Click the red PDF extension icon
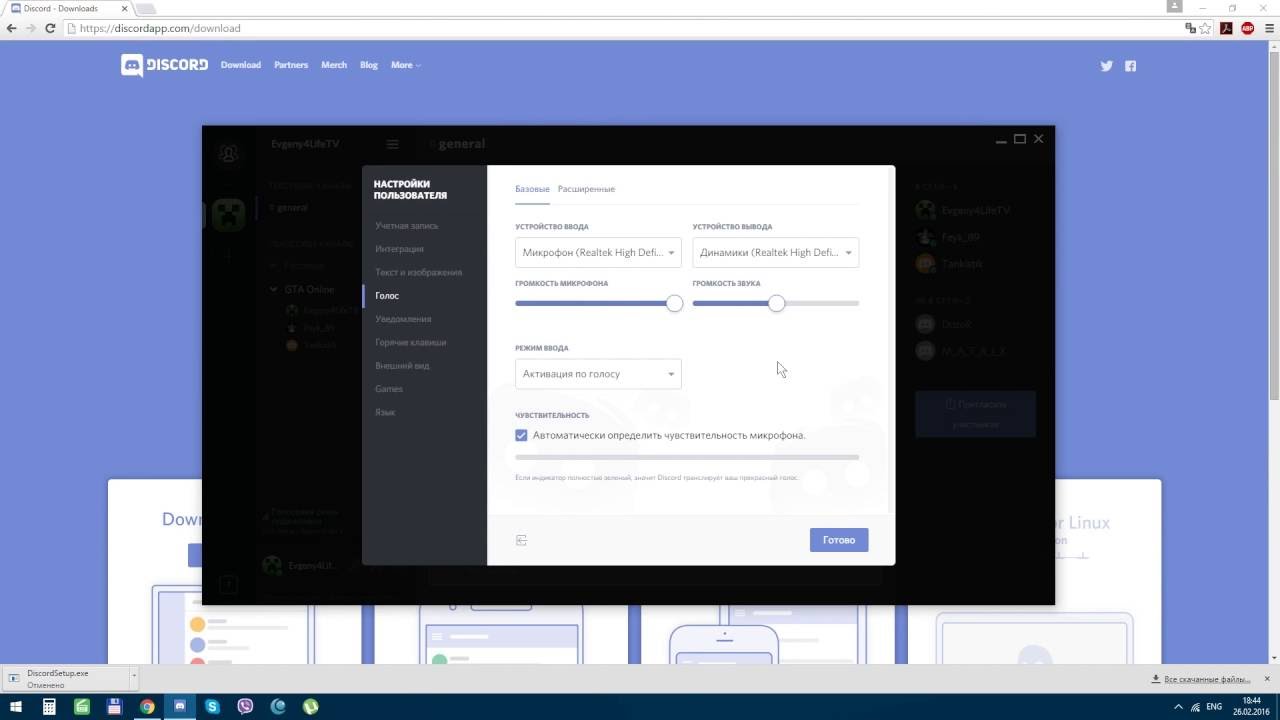The width and height of the screenshot is (1280, 720). 1227,29
